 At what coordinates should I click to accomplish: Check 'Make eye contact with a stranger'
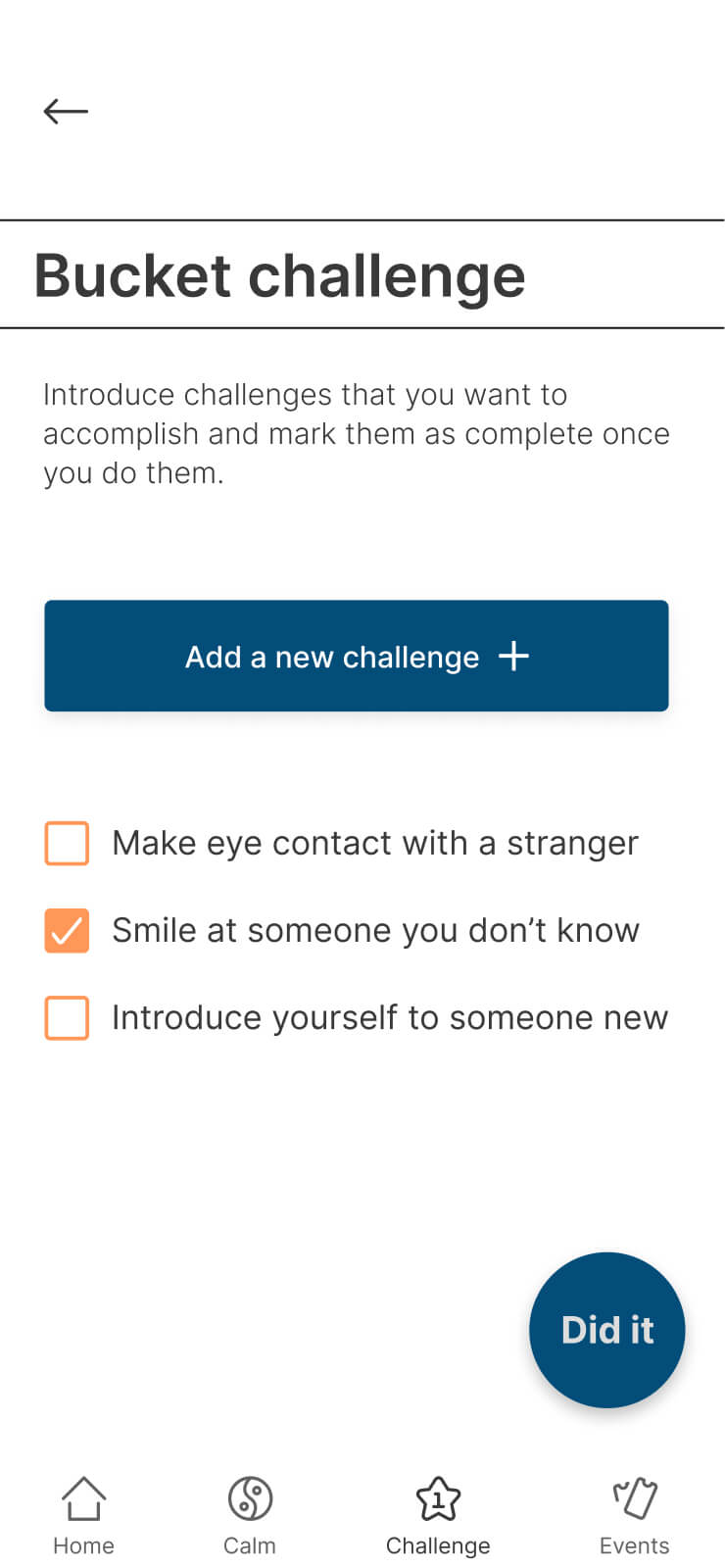tap(67, 843)
